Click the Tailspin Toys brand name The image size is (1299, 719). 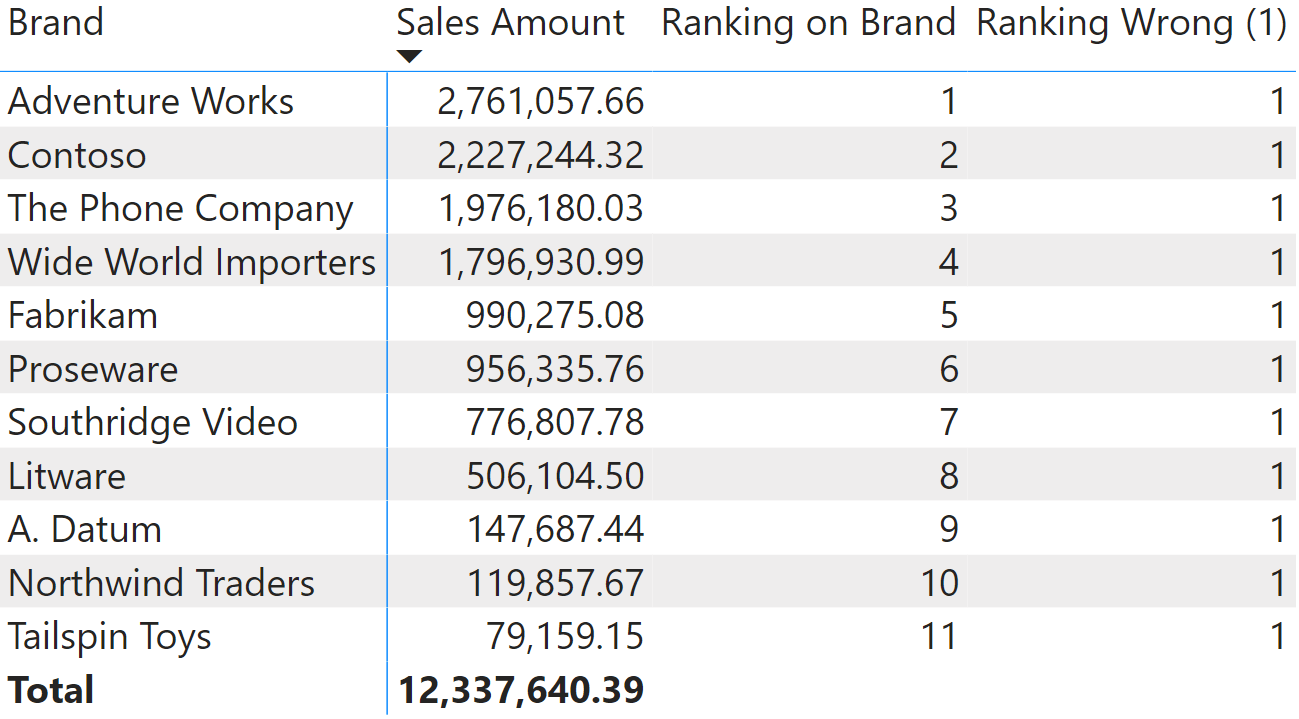(110, 637)
